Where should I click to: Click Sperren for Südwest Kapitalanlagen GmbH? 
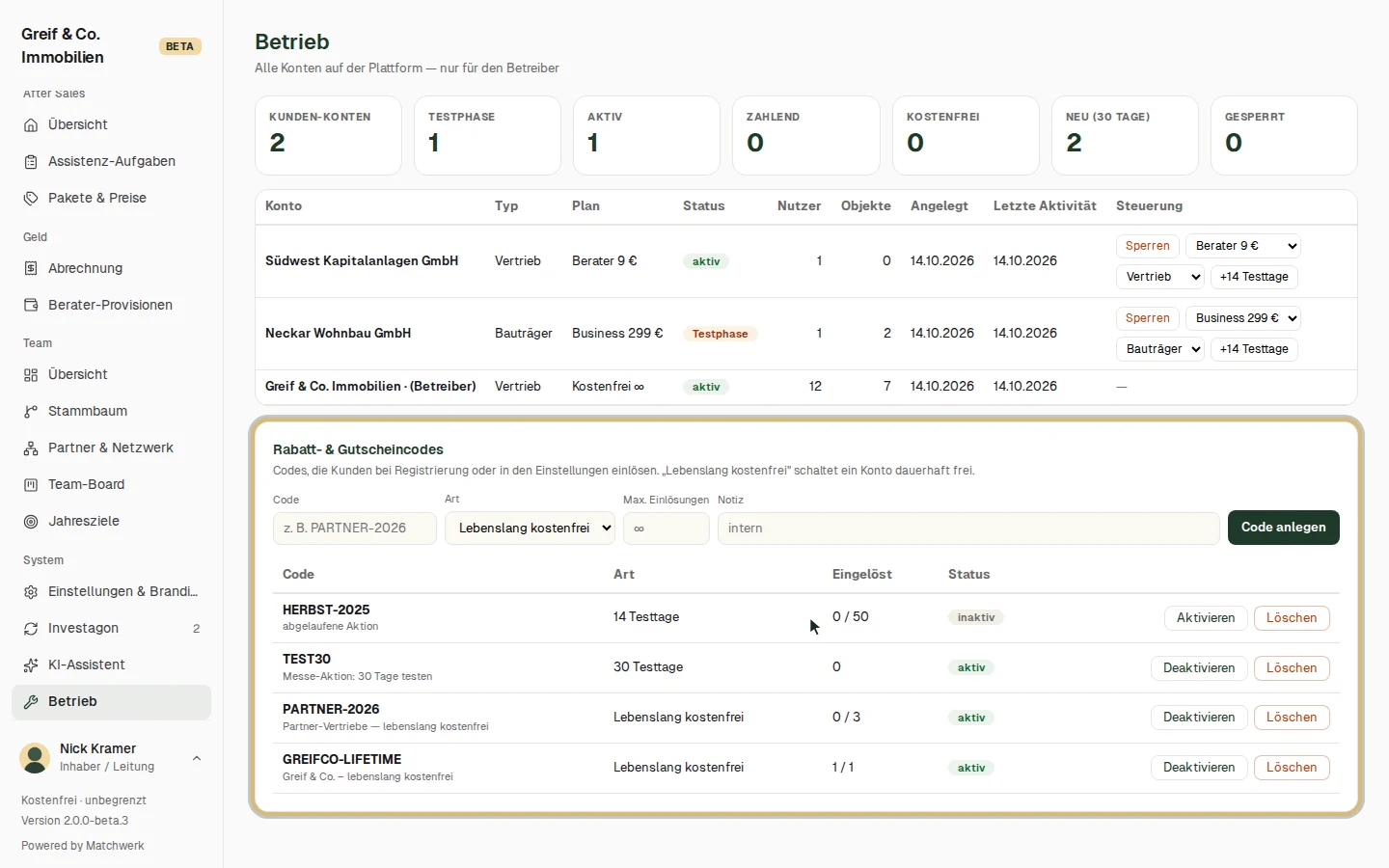pyautogui.click(x=1147, y=246)
